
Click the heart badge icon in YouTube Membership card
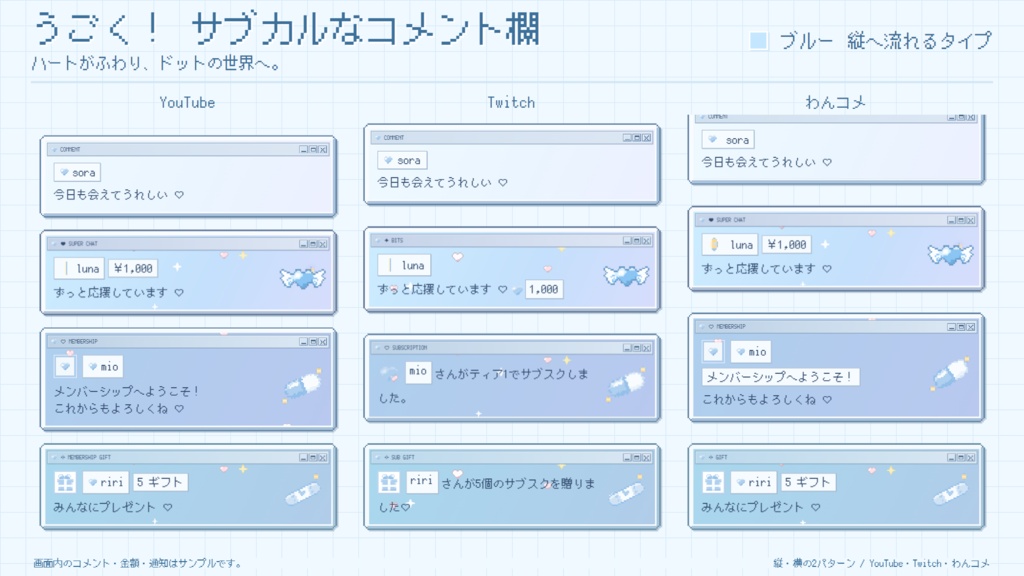[65, 366]
